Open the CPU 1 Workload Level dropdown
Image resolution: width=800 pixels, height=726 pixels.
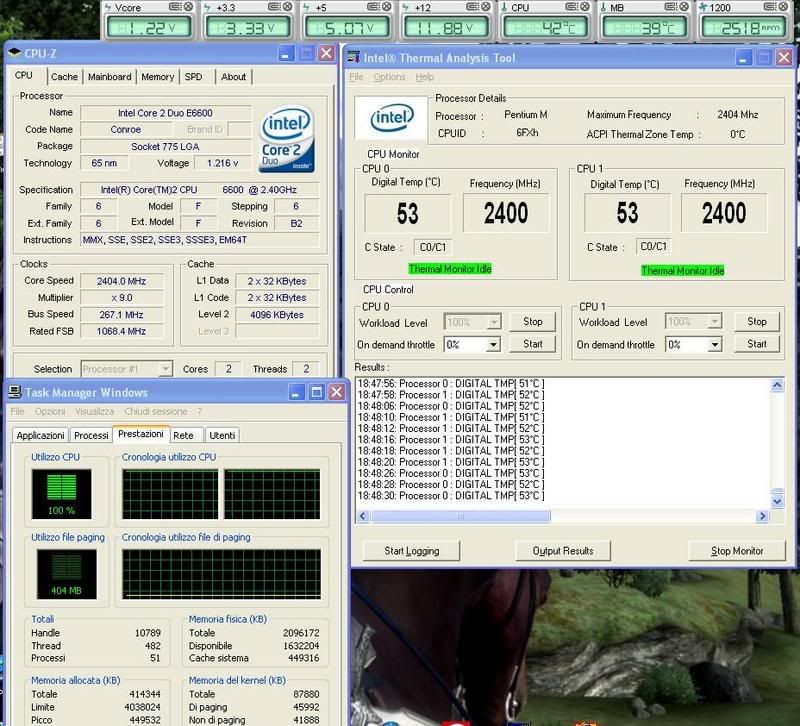pos(715,321)
